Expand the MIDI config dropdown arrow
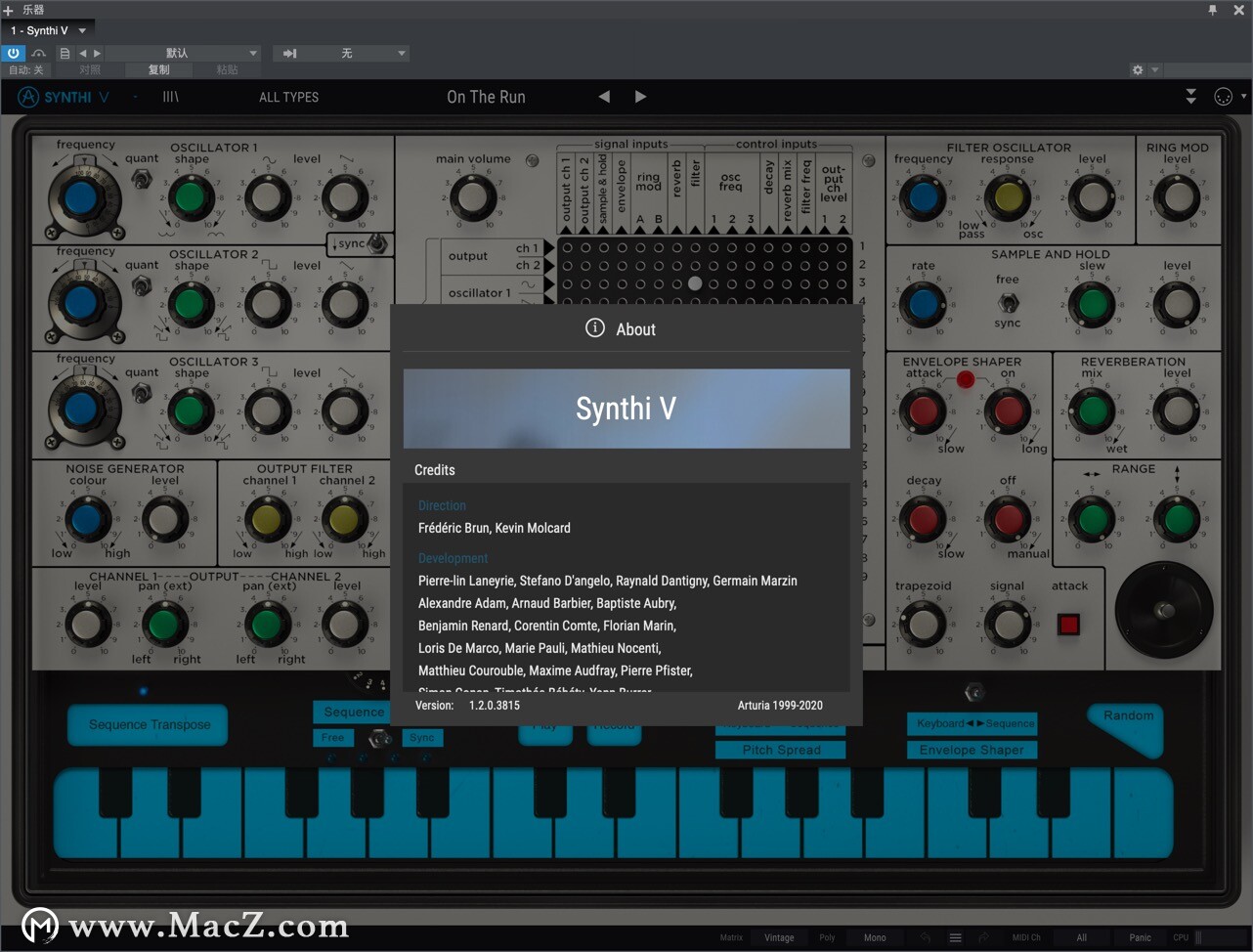Image resolution: width=1253 pixels, height=952 pixels. [x=1243, y=97]
